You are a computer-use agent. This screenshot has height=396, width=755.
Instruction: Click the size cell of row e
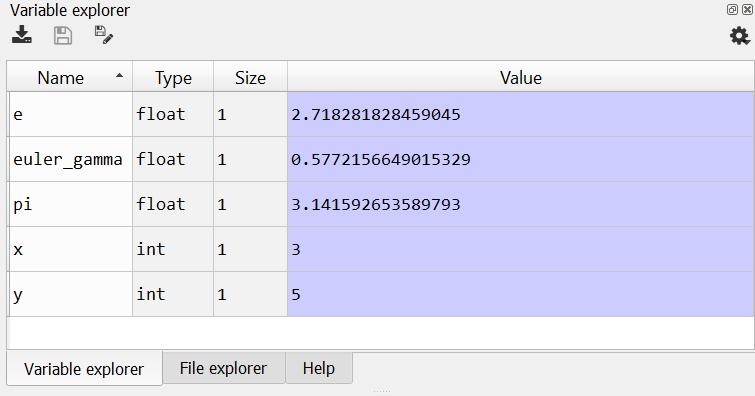pos(250,114)
